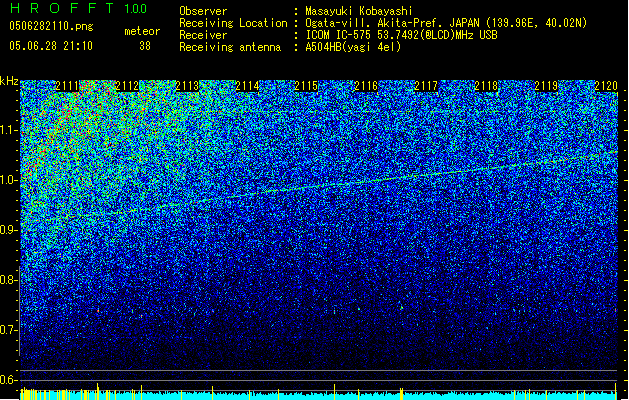This screenshot has height=400, width=629.
Task: Click the date stamp 05.06.28 21:10
Action: pos(51,46)
